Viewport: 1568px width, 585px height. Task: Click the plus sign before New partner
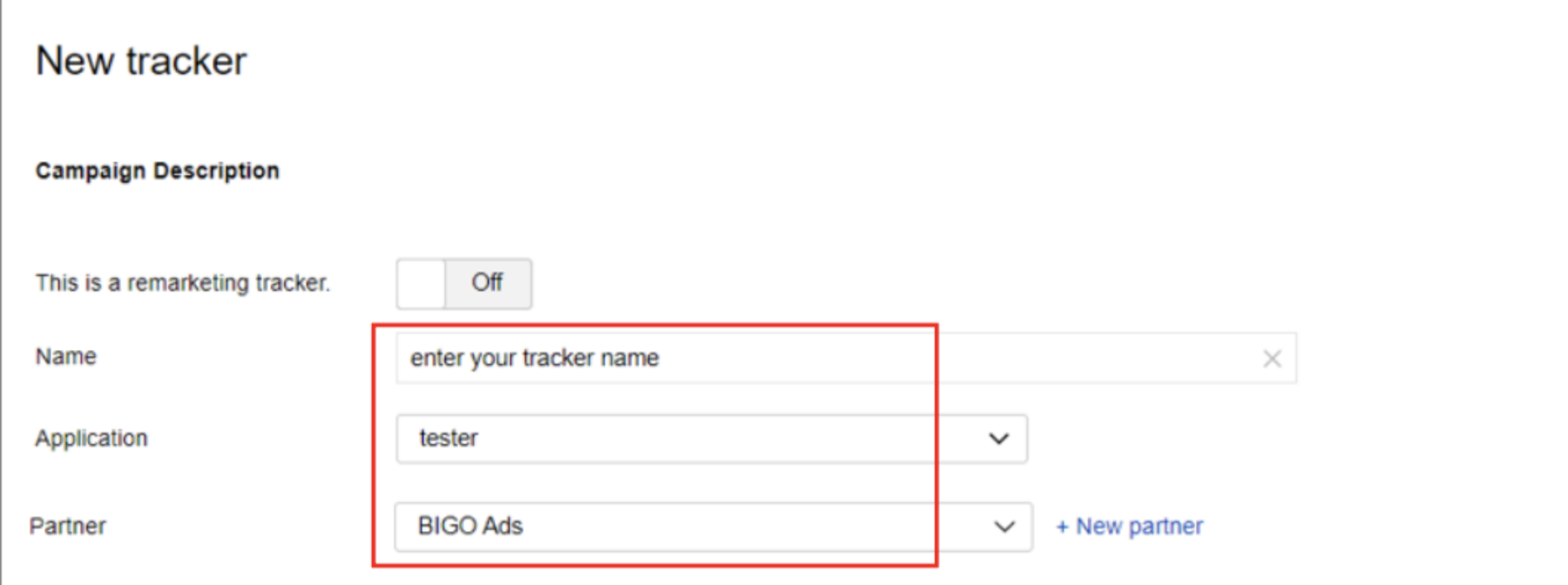pyautogui.click(x=1062, y=527)
